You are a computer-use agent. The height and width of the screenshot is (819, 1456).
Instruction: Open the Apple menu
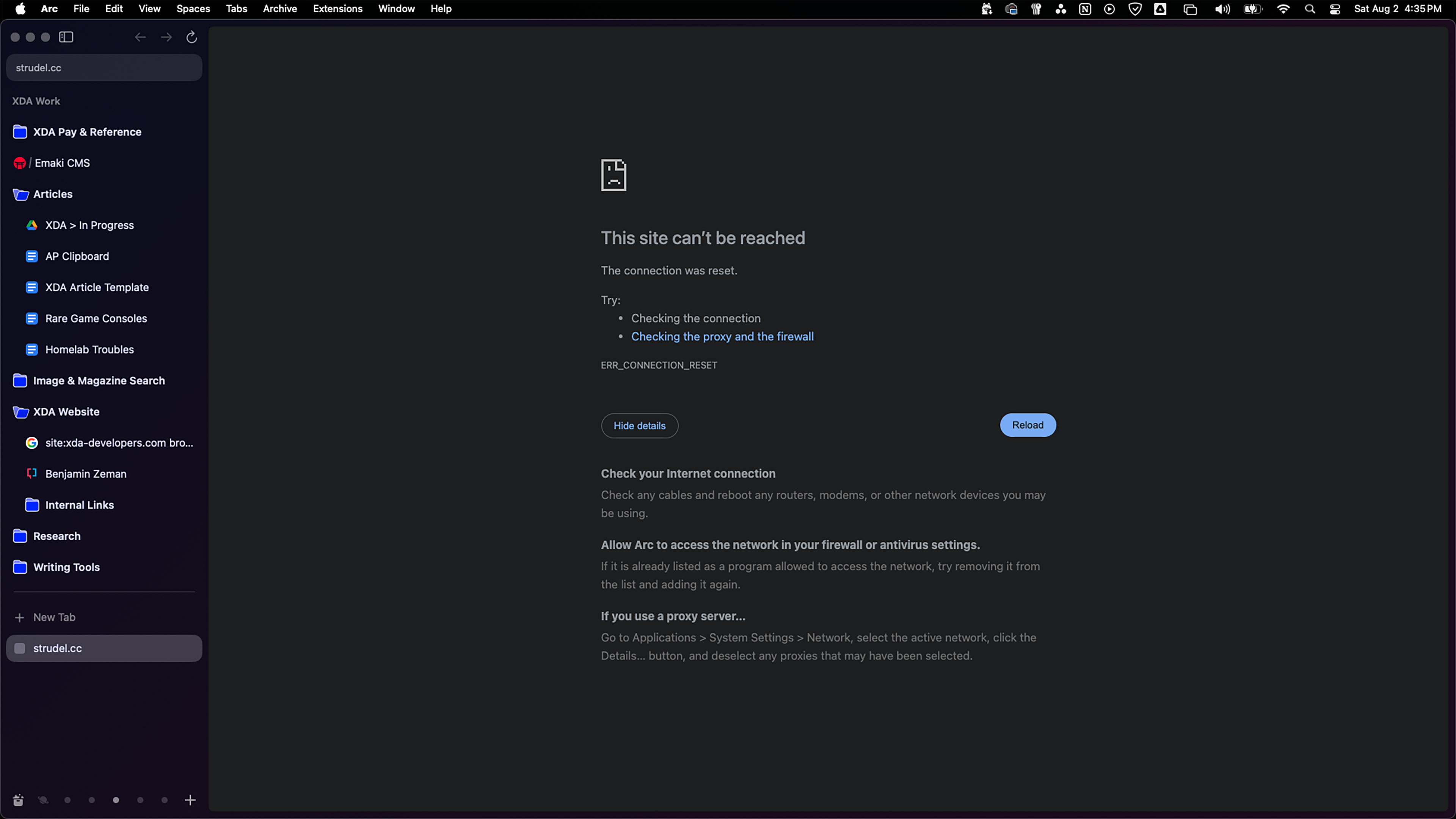(x=20, y=8)
